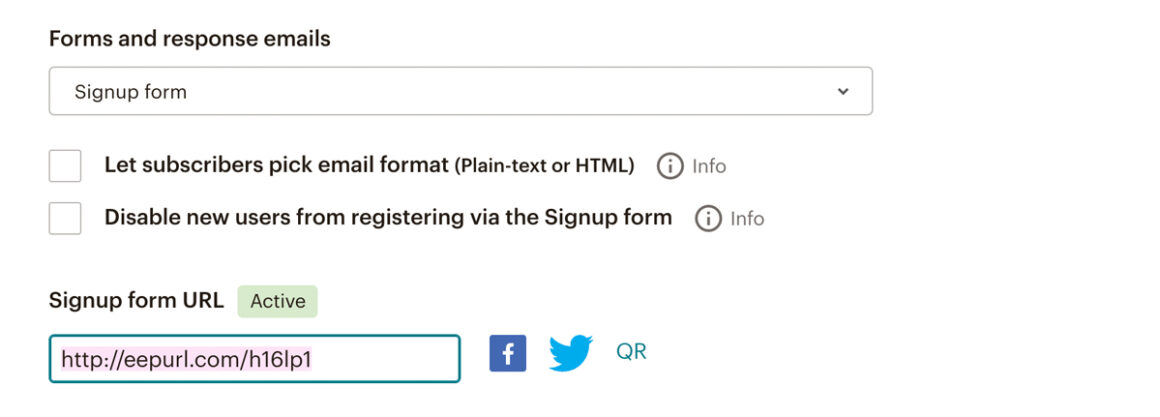Click Info text next to email format option

click(x=709, y=166)
